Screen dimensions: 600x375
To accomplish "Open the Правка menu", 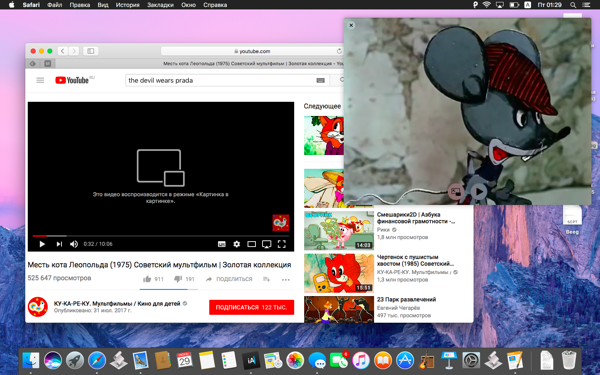I will point(80,5).
